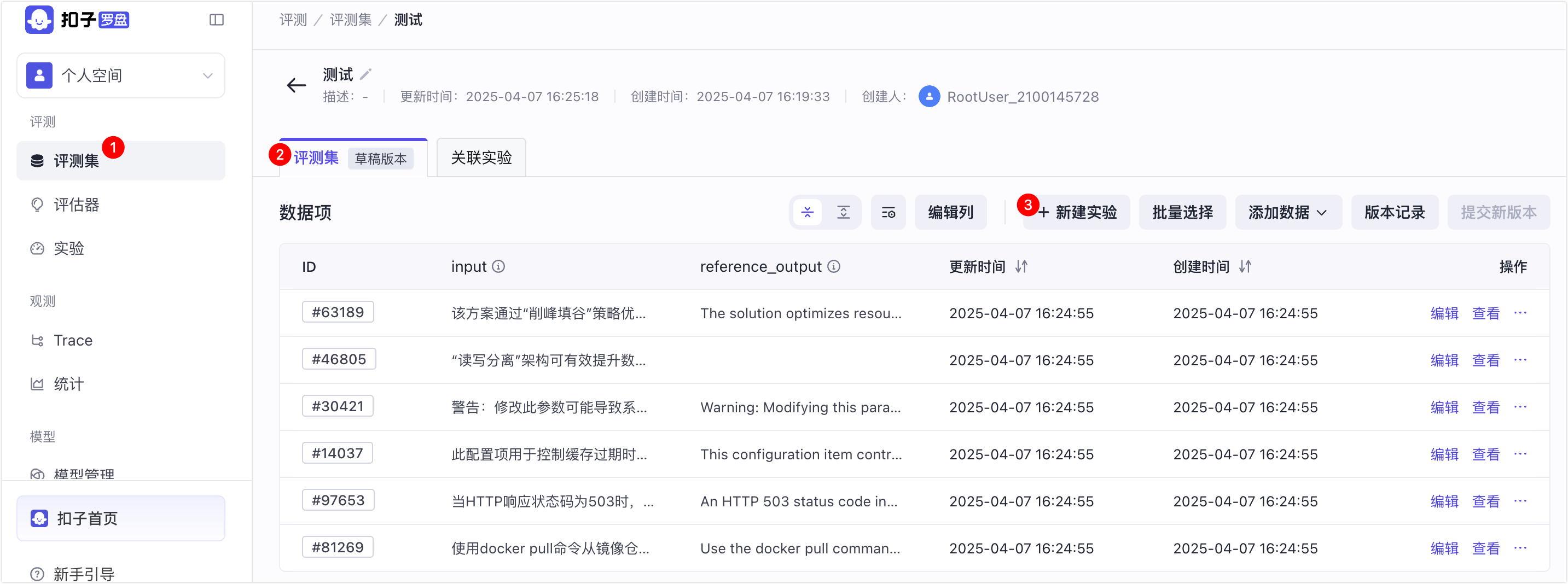Open more options for row #63189
Viewport: 1568px width, 584px height.
(1520, 313)
